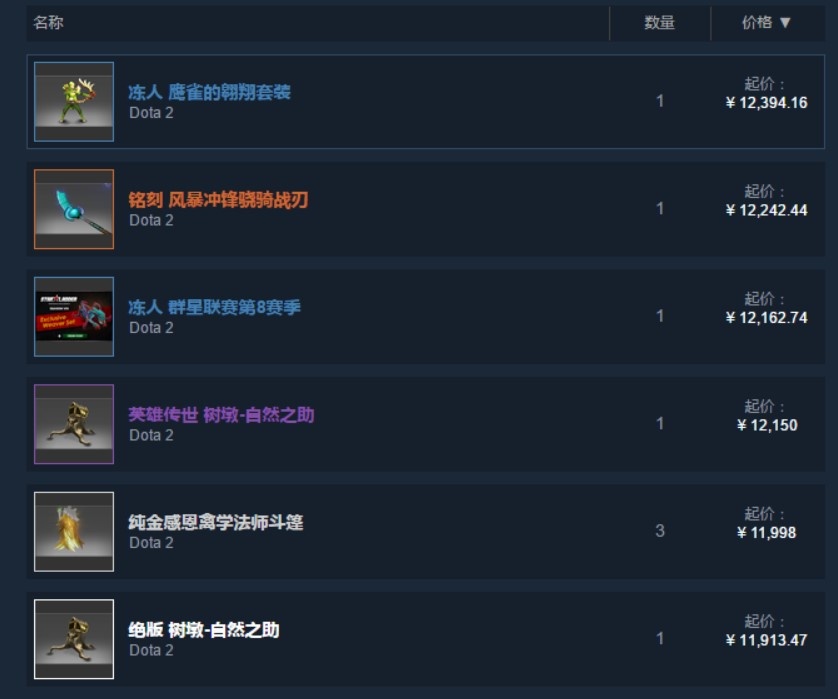Open the 绝版 树墩-自然之助 stump icon
This screenshot has height=699, width=838.
click(74, 639)
